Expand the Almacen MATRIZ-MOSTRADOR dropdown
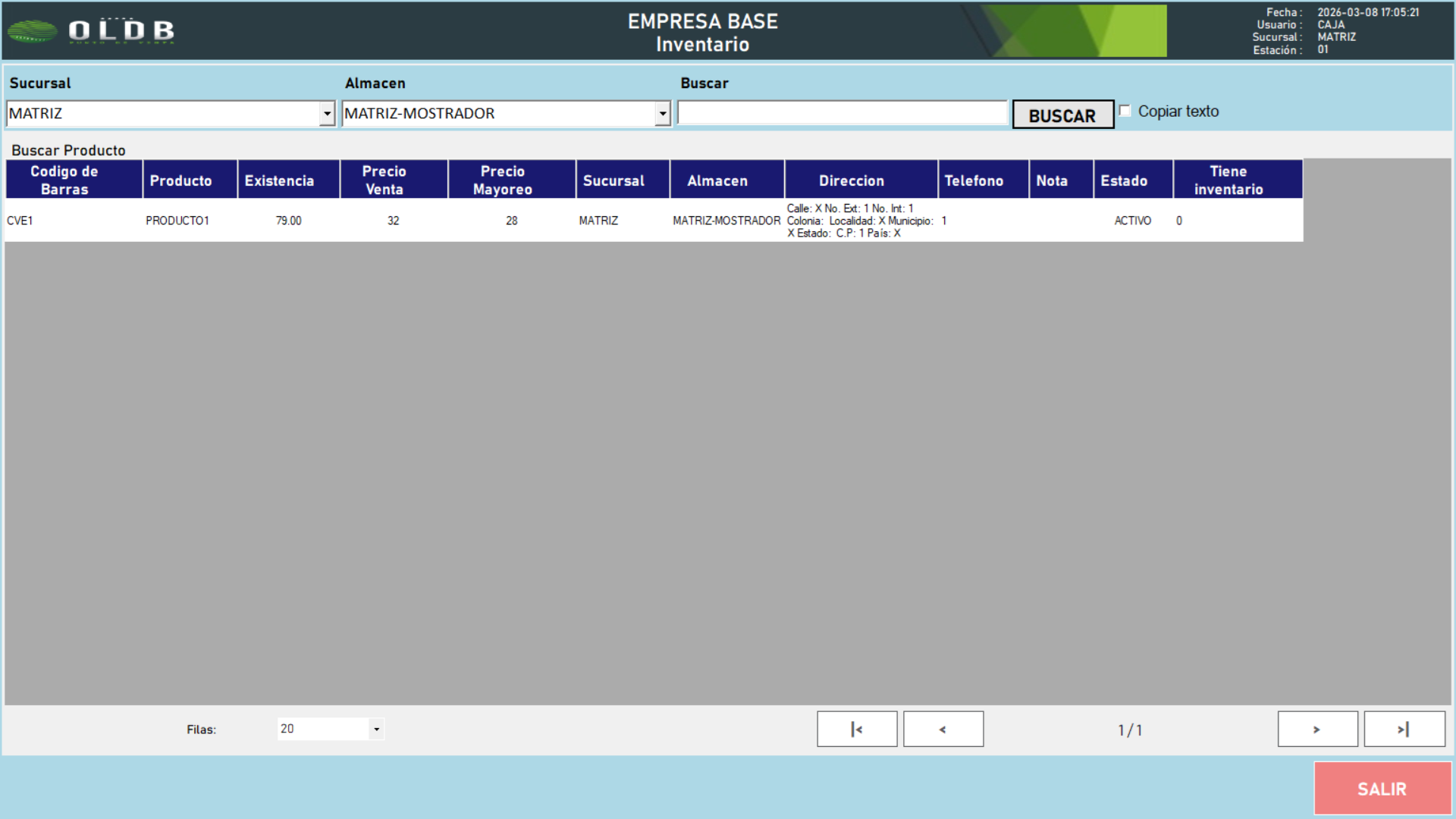 (662, 114)
